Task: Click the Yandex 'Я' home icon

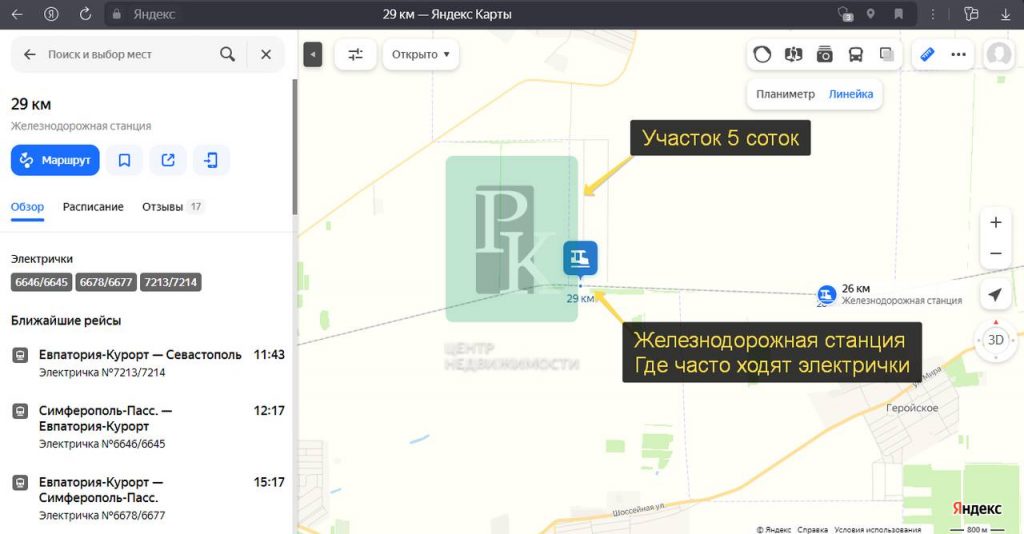Action: (x=51, y=14)
